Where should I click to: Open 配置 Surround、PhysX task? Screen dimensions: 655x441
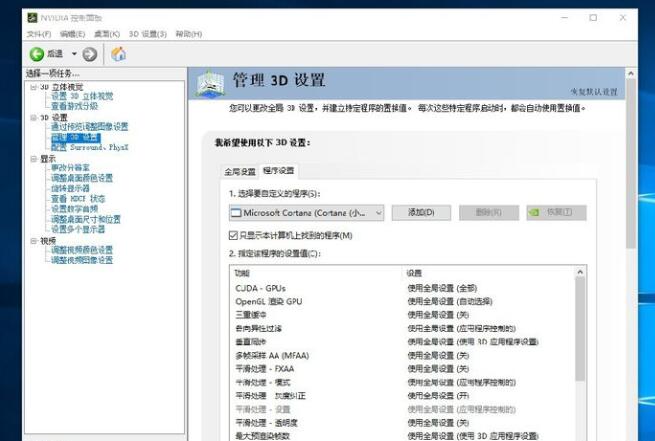click(89, 147)
